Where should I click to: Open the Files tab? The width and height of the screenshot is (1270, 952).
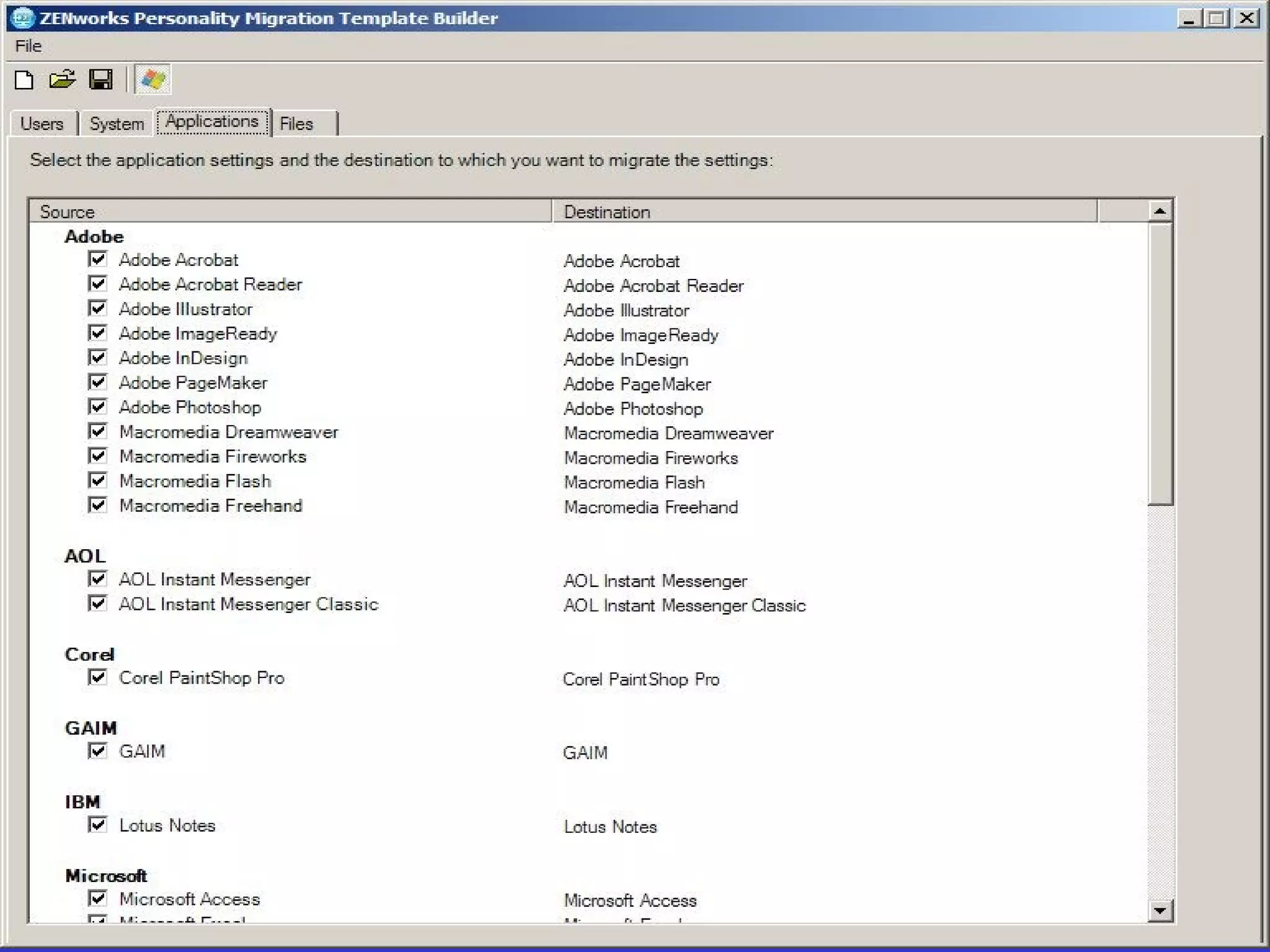click(x=297, y=123)
